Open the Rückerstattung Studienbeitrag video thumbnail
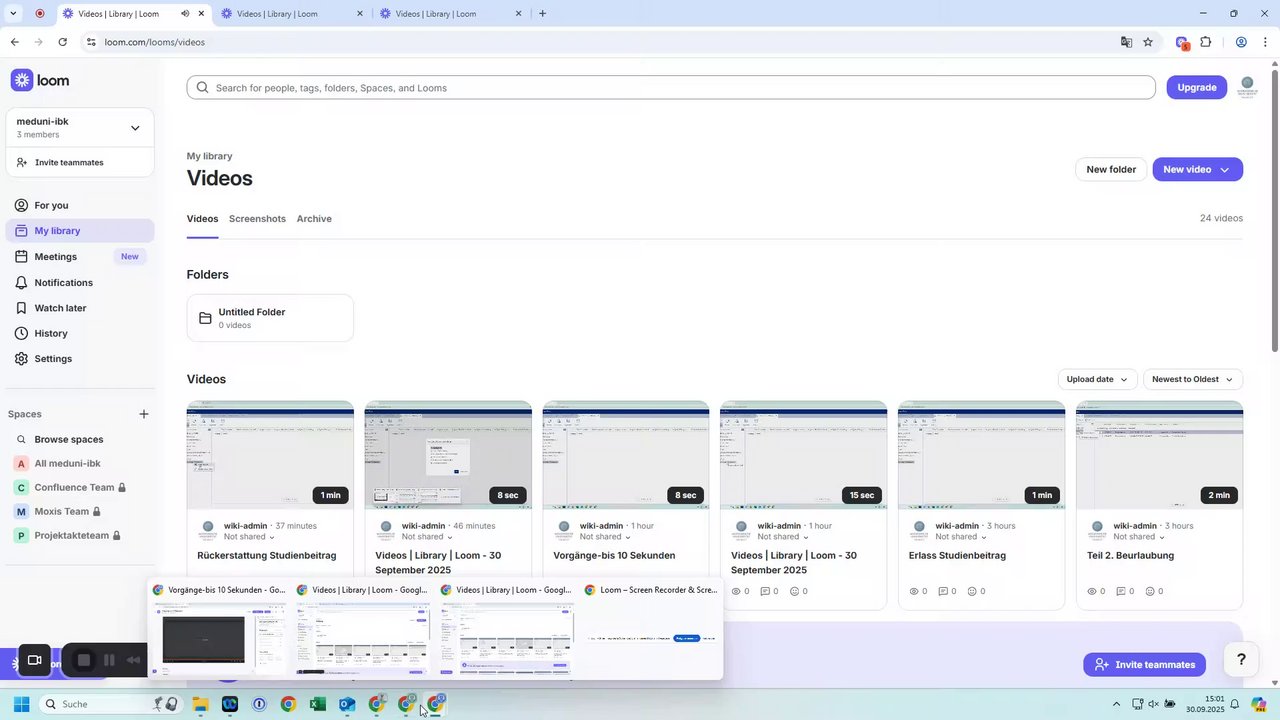 [270, 455]
